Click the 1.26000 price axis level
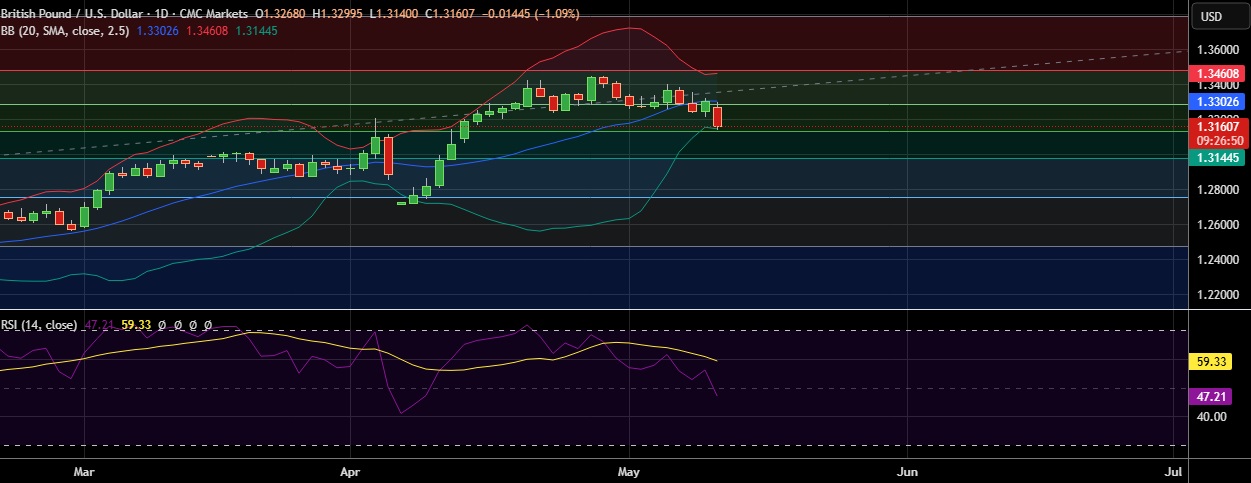 (1219, 225)
